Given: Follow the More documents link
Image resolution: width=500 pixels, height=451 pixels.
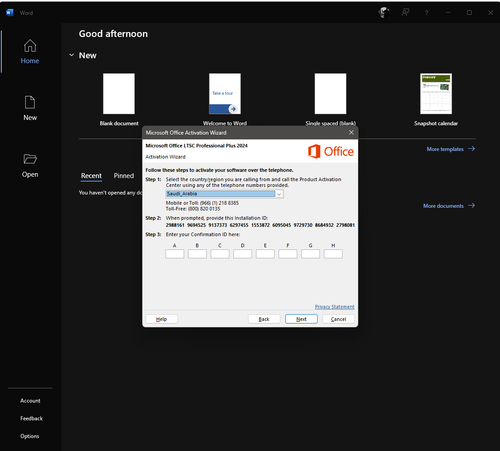Looking at the screenshot, I should [449, 206].
